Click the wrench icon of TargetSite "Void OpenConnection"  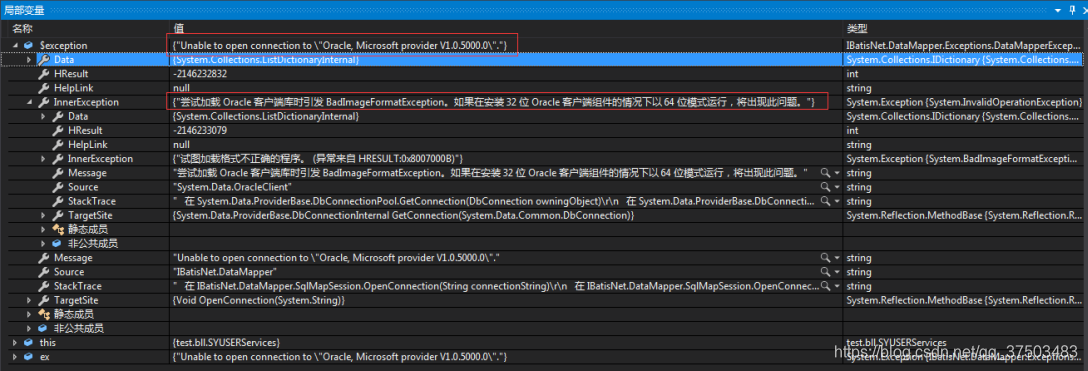[43, 300]
